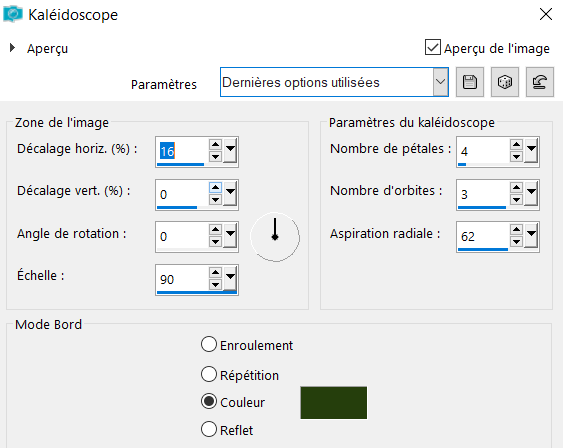
Task: Expand the Aperçu preview section triangle
Action: click(13, 47)
